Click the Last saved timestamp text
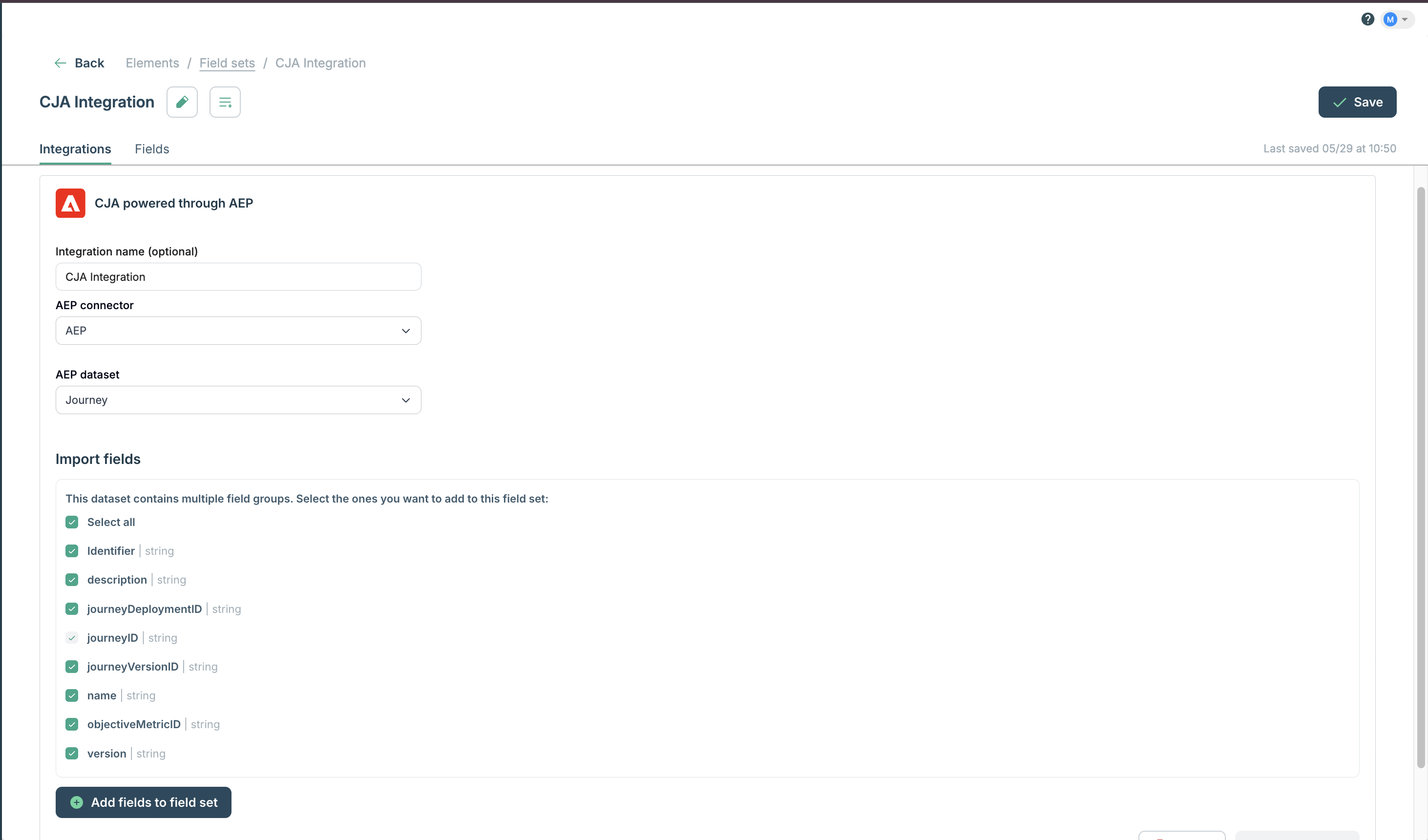The height and width of the screenshot is (840, 1428). (1329, 148)
